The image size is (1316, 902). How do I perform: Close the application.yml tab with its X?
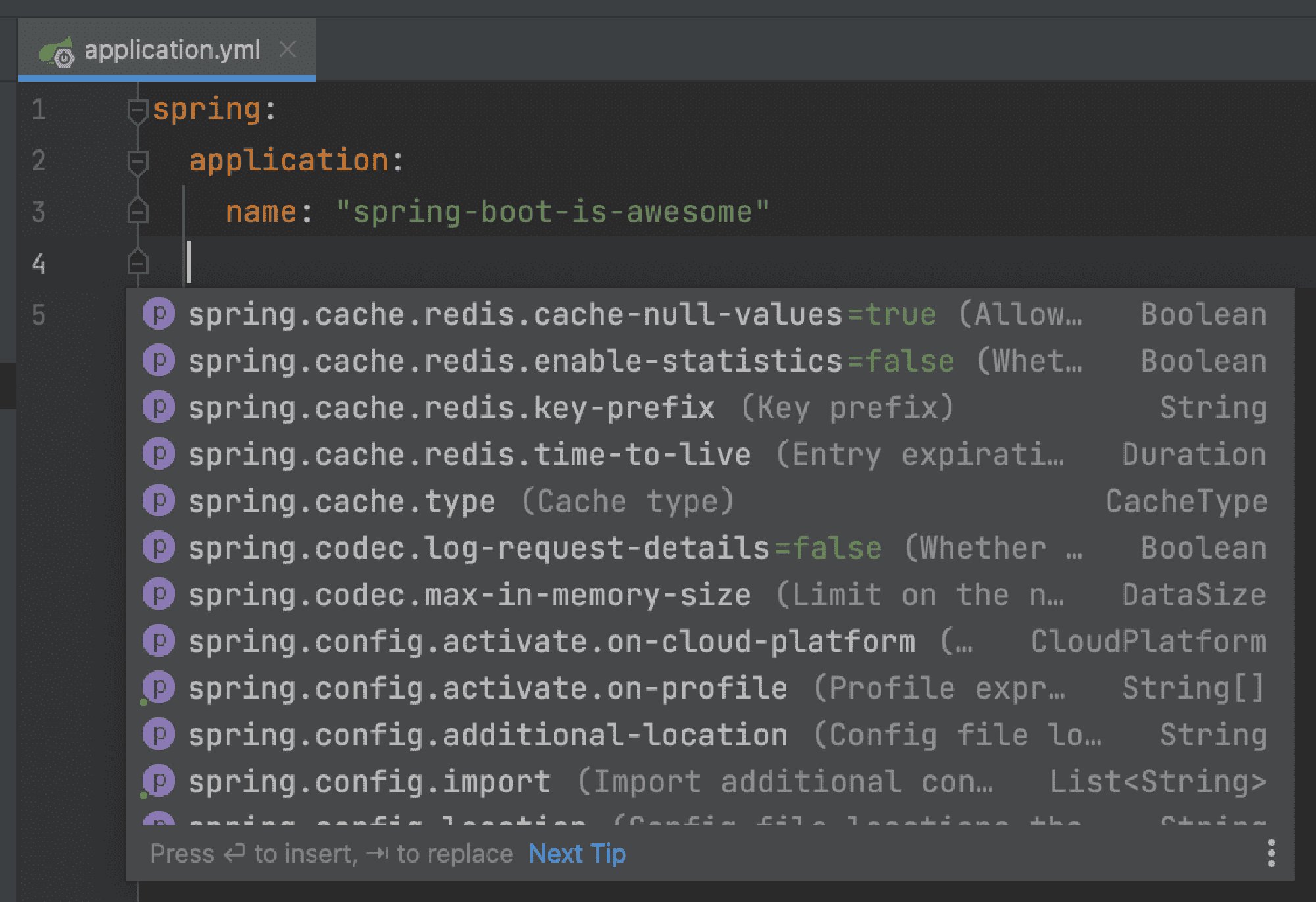click(288, 50)
